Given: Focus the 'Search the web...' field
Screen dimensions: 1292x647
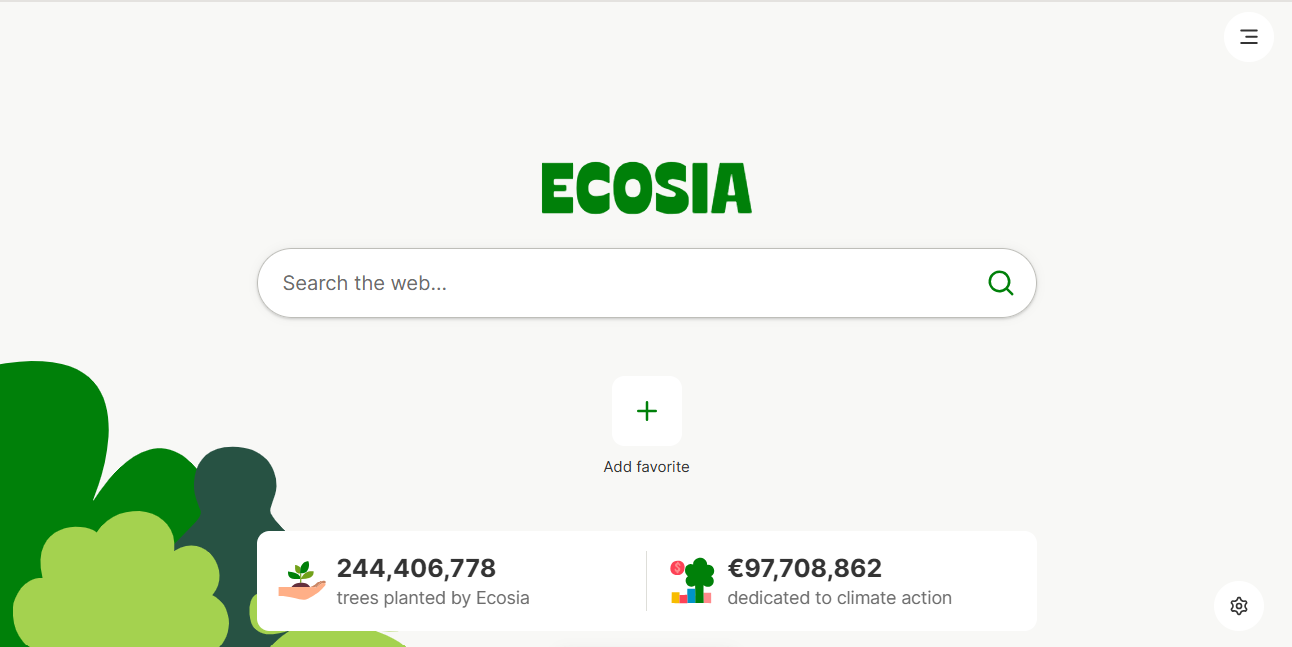Looking at the screenshot, I should [600, 283].
